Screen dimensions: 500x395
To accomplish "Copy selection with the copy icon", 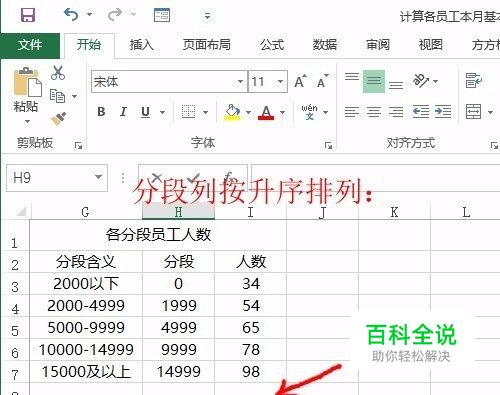I will (57, 96).
